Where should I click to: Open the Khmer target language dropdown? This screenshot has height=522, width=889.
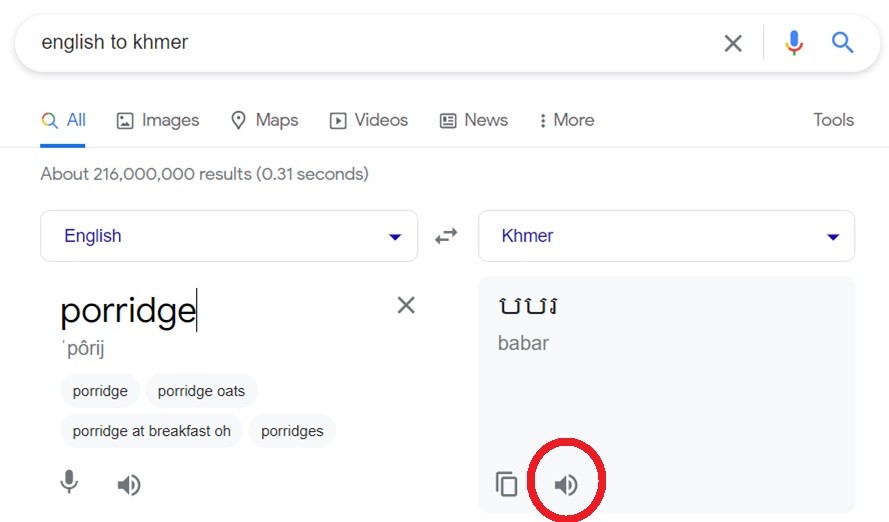coord(667,236)
